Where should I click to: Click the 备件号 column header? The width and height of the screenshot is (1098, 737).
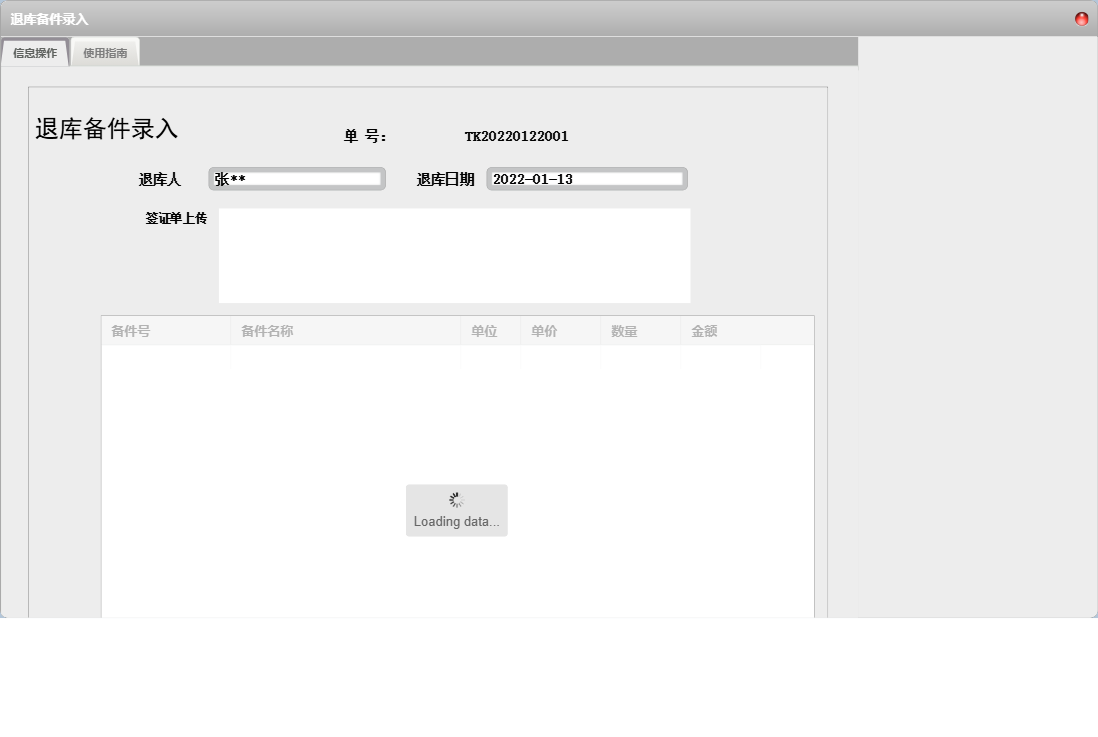pos(131,330)
